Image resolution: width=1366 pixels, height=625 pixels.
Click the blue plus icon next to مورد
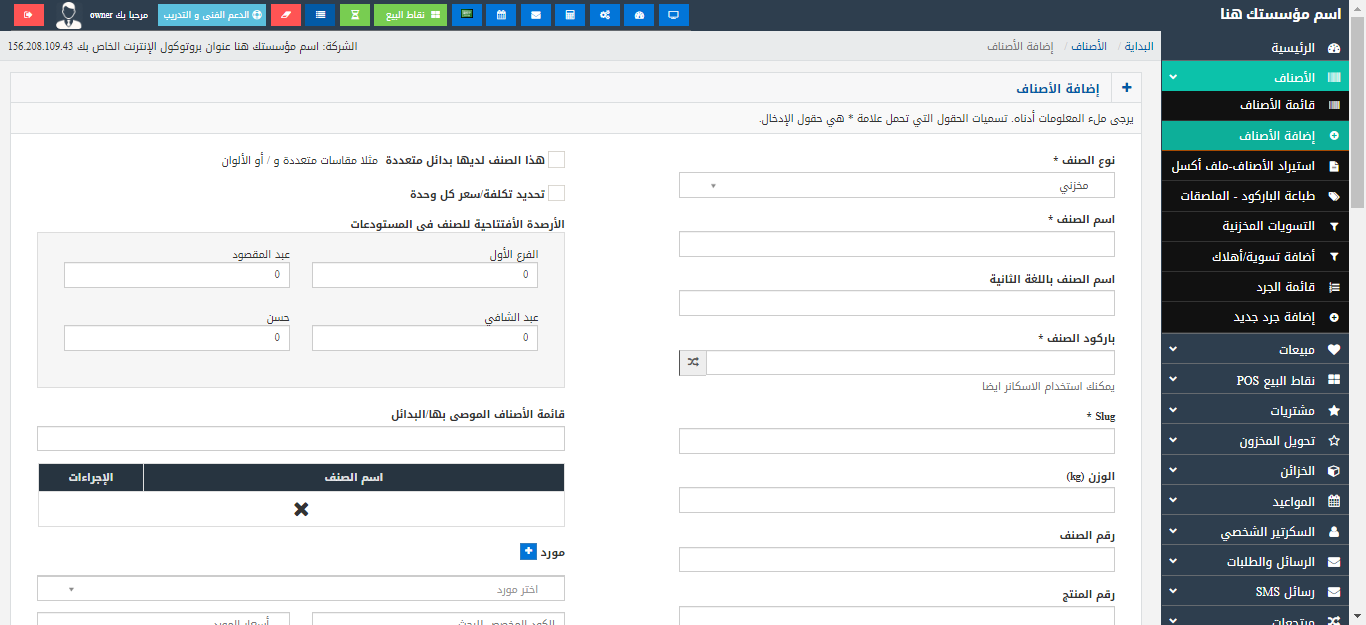[528, 551]
